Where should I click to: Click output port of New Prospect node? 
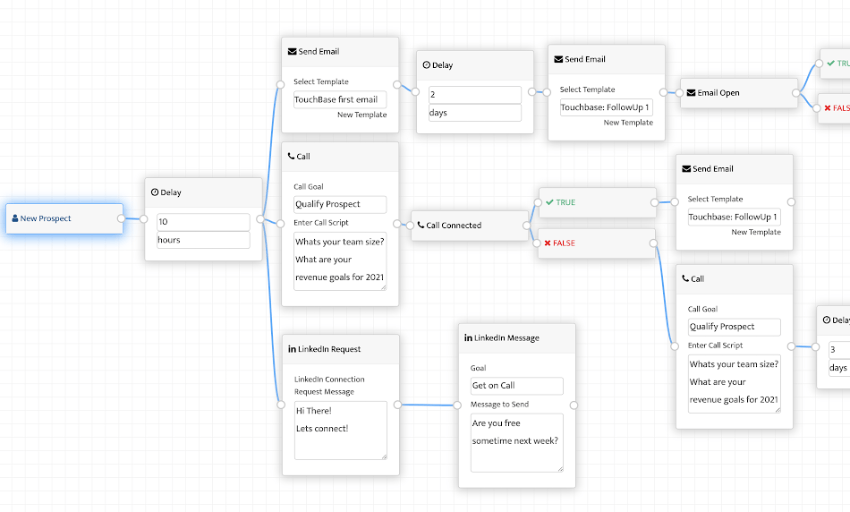[122, 218]
